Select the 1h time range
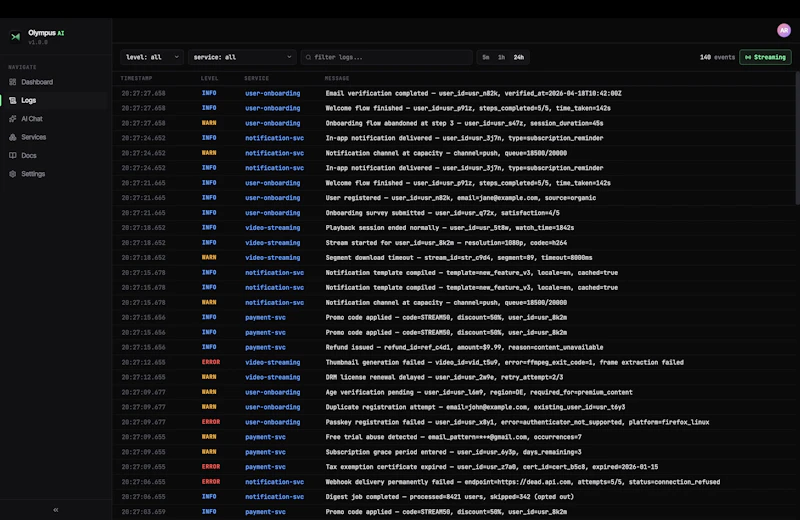Viewport: 800px width, 520px height. tap(502, 57)
